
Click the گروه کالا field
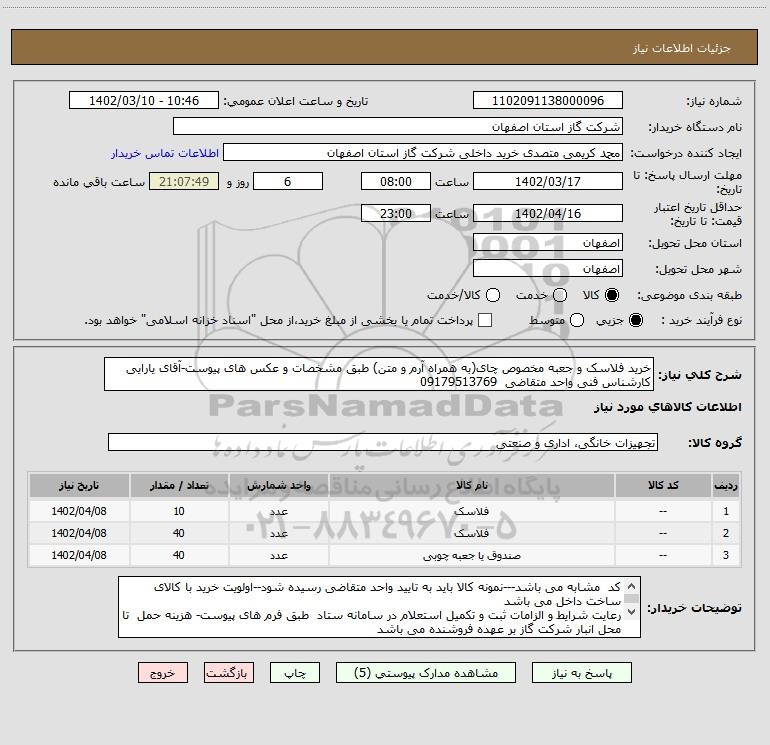(383, 442)
